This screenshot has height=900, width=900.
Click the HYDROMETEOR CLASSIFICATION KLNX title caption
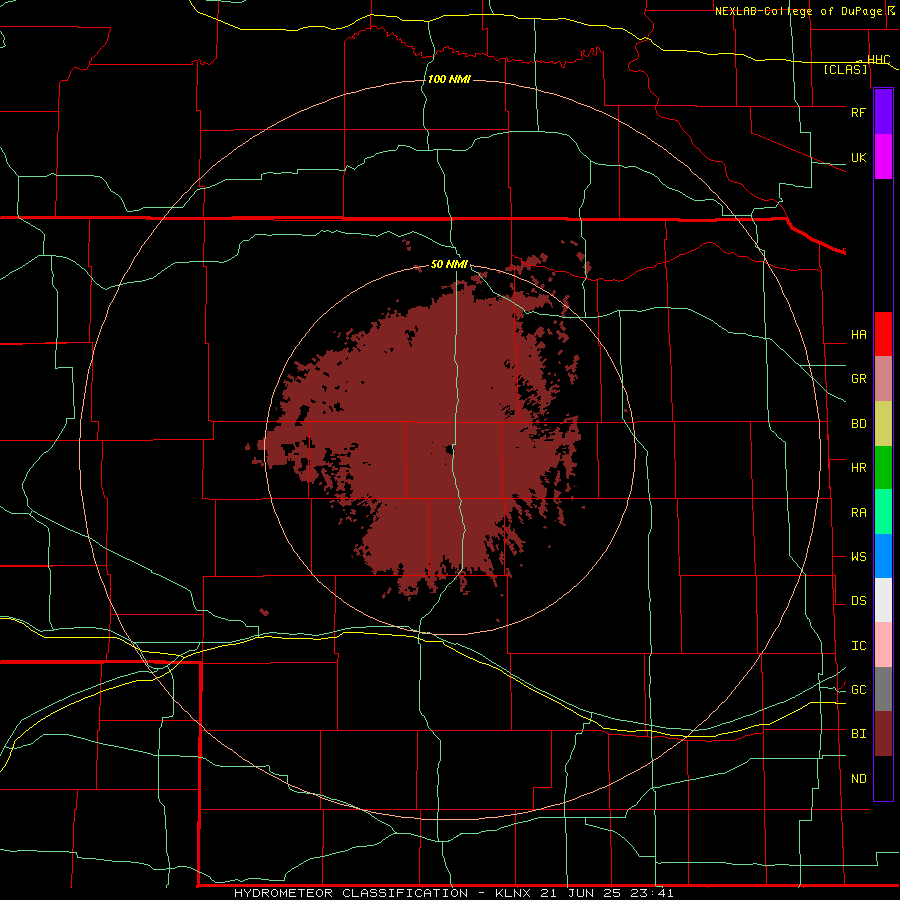(x=453, y=893)
